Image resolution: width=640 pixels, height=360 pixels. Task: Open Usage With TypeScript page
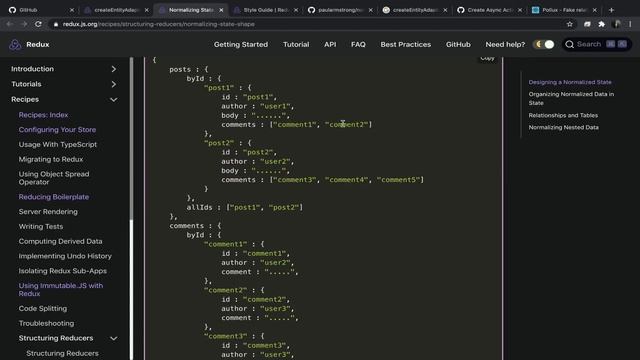tap(58, 144)
